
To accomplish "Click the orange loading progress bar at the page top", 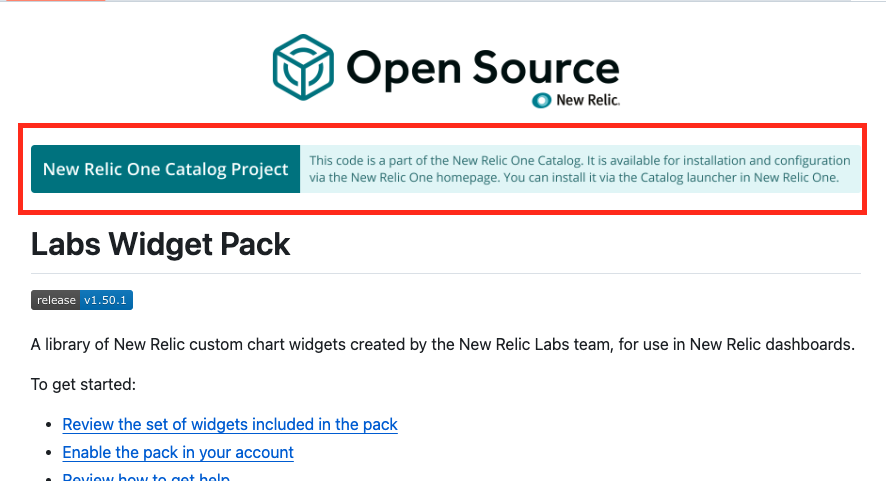I will pyautogui.click(x=53, y=1).
